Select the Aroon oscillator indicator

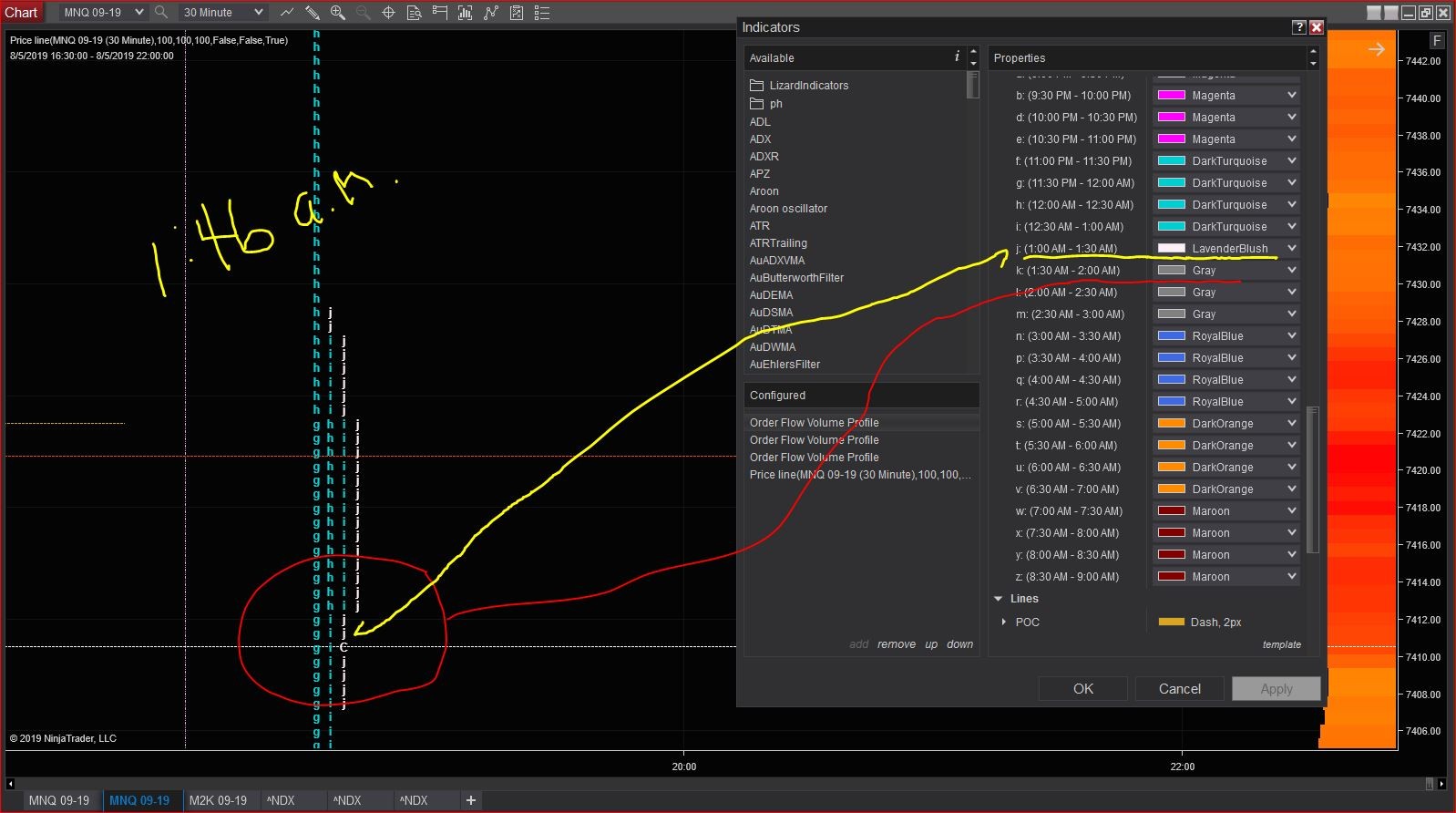[x=789, y=209]
